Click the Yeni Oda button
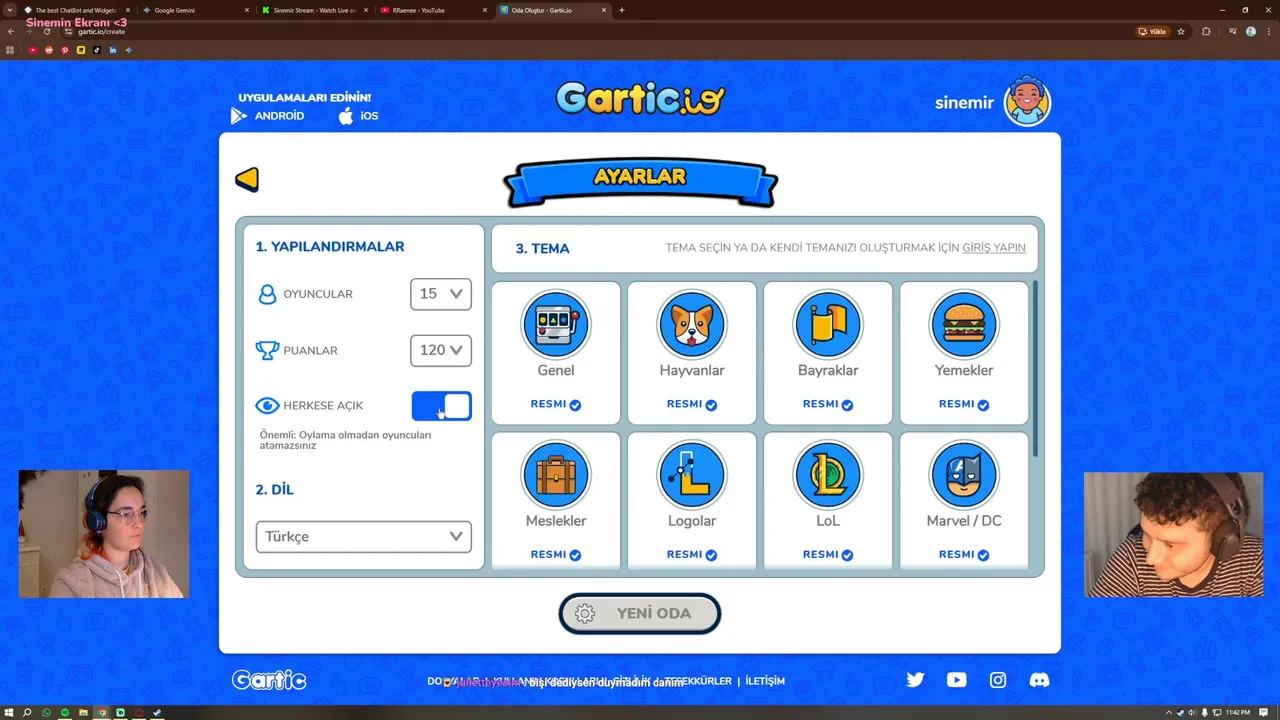Image resolution: width=1280 pixels, height=720 pixels. 640,614
